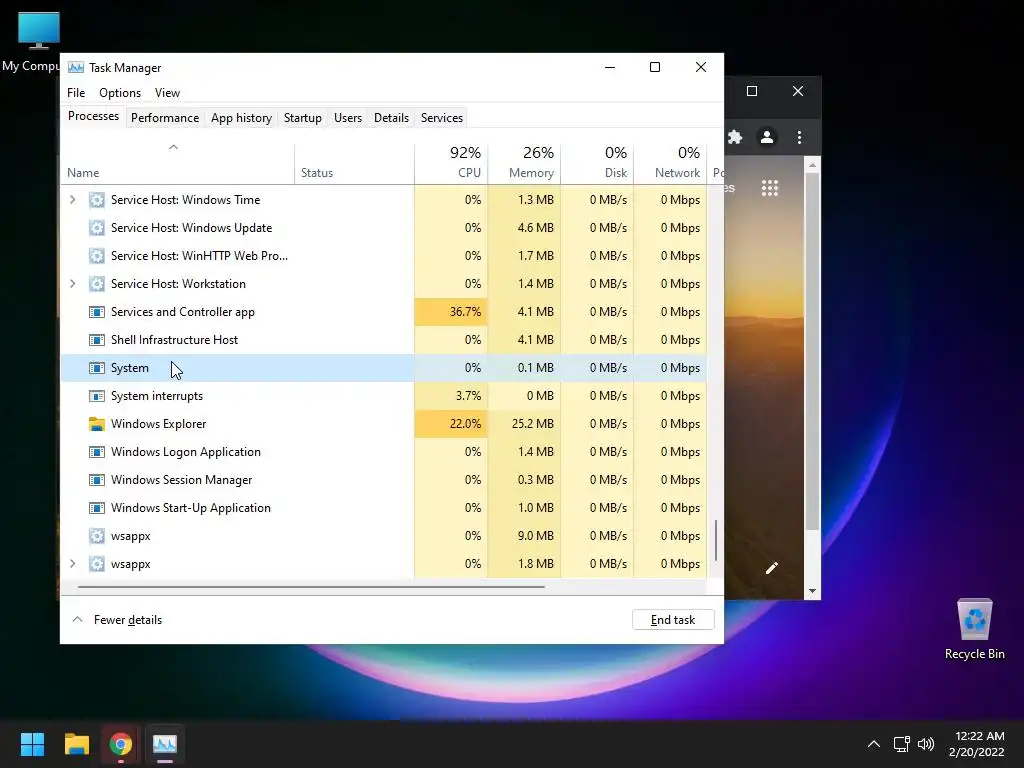Collapse view with Fewer details
The height and width of the screenshot is (768, 1024).
click(x=118, y=620)
